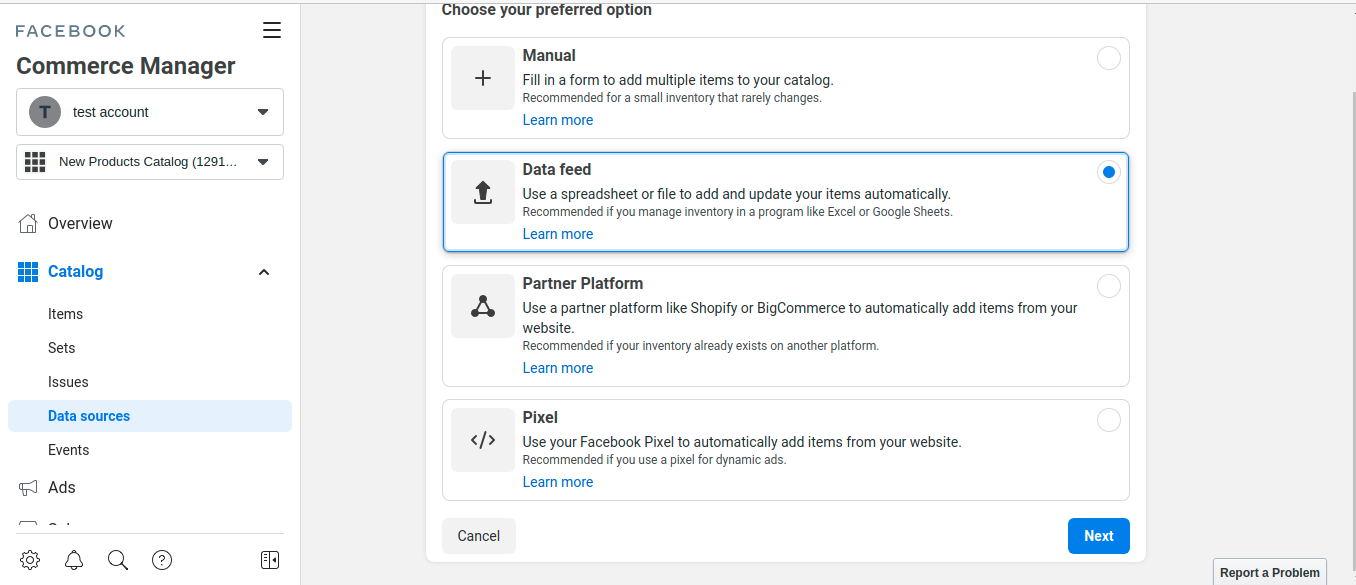Select the Pixel radio button
The height and width of the screenshot is (585, 1356).
(1108, 420)
